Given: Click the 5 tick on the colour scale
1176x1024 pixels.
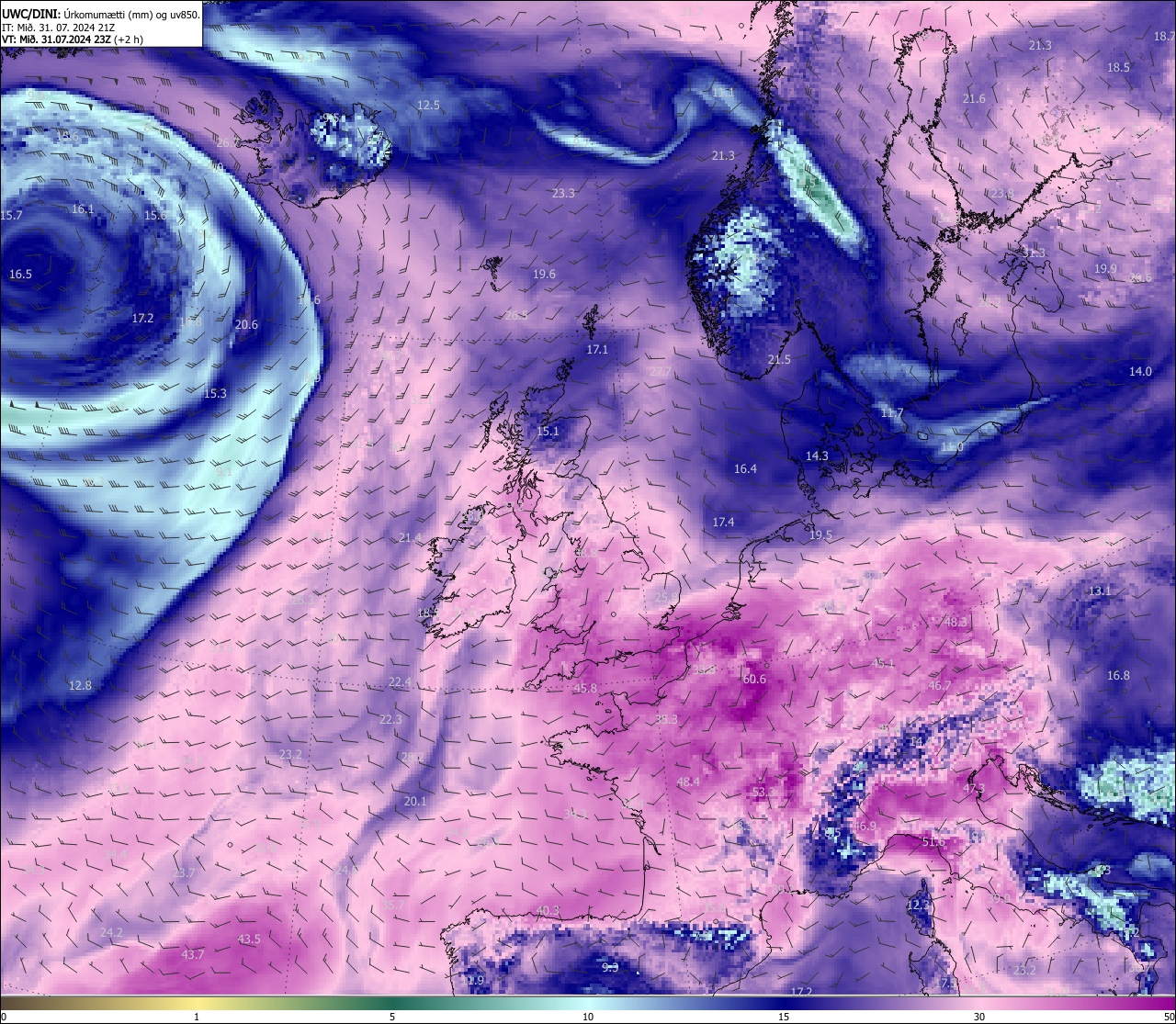Looking at the screenshot, I should (x=392, y=1017).
